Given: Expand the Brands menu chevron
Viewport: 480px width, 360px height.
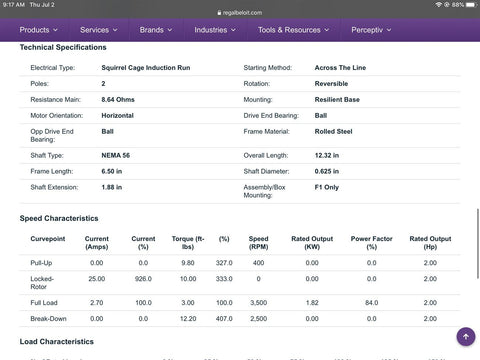Looking at the screenshot, I should (170, 30).
